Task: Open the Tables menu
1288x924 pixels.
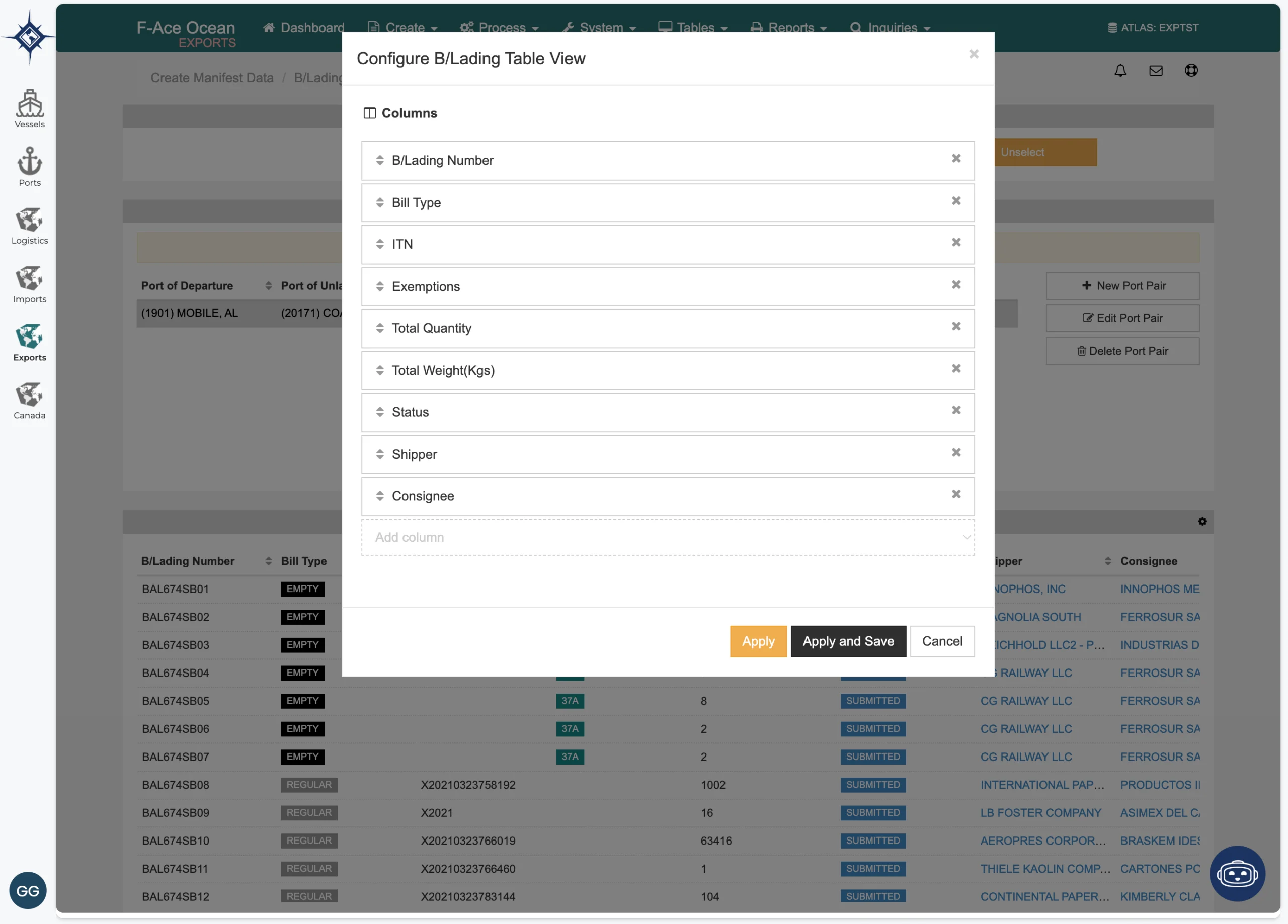Action: pos(693,27)
